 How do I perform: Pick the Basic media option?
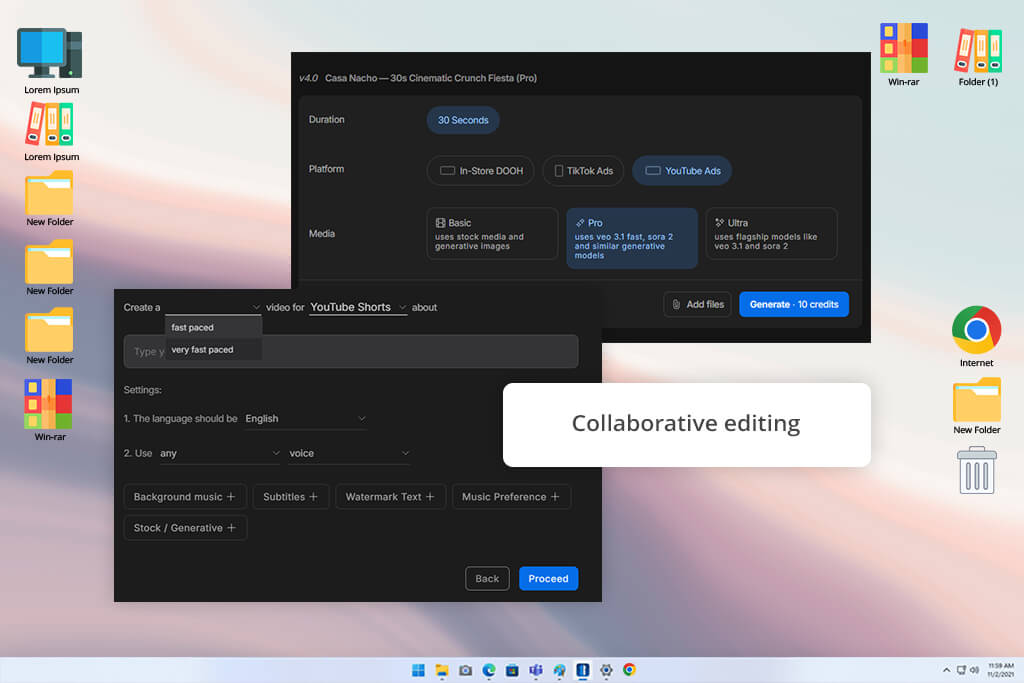492,234
